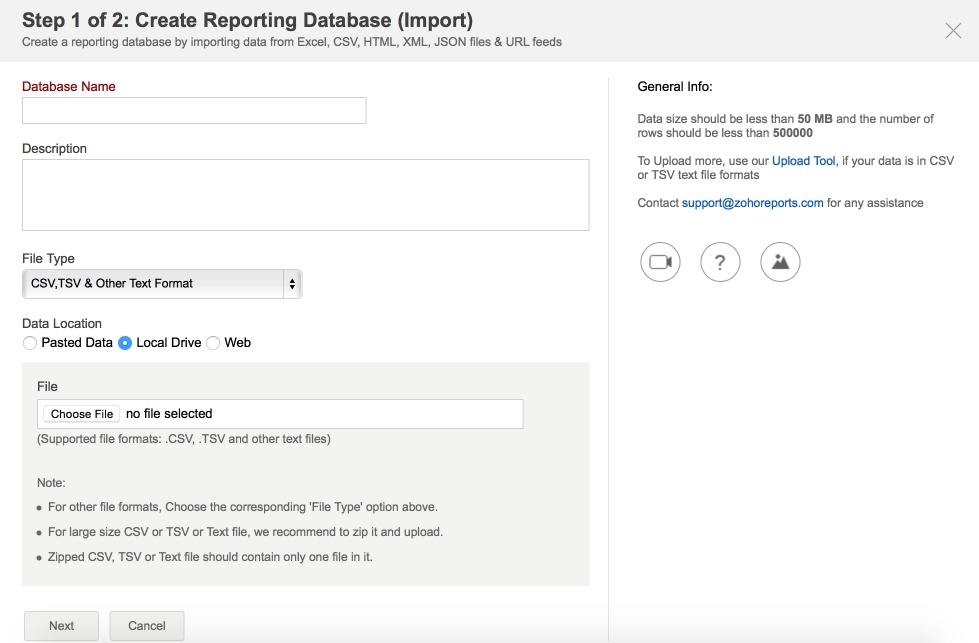
Task: Cancel the database creation
Action: [x=146, y=625]
